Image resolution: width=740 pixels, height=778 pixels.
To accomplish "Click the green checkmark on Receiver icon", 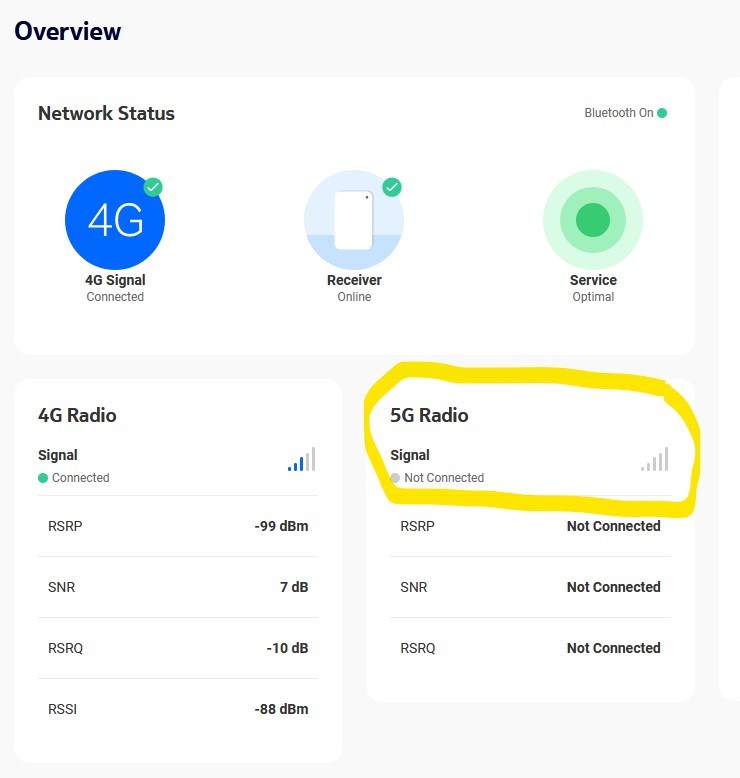I will pos(392,187).
